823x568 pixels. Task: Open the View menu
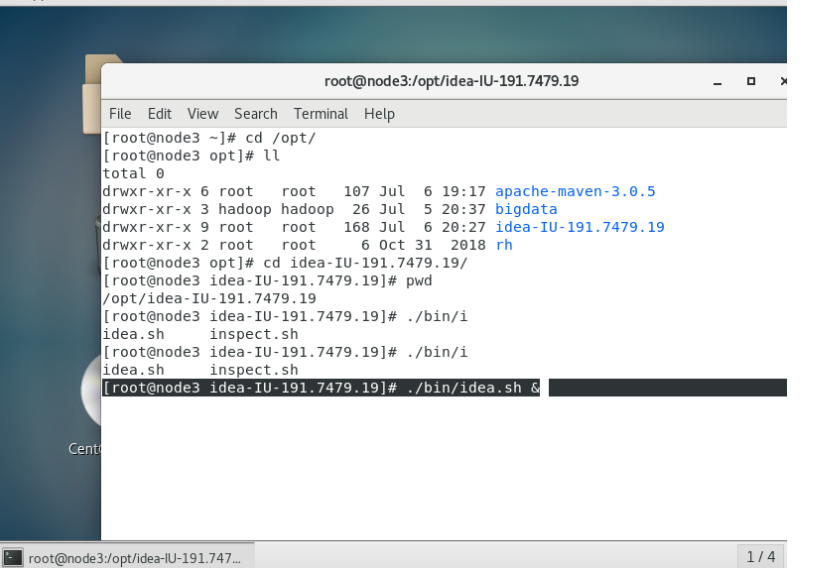(x=203, y=114)
